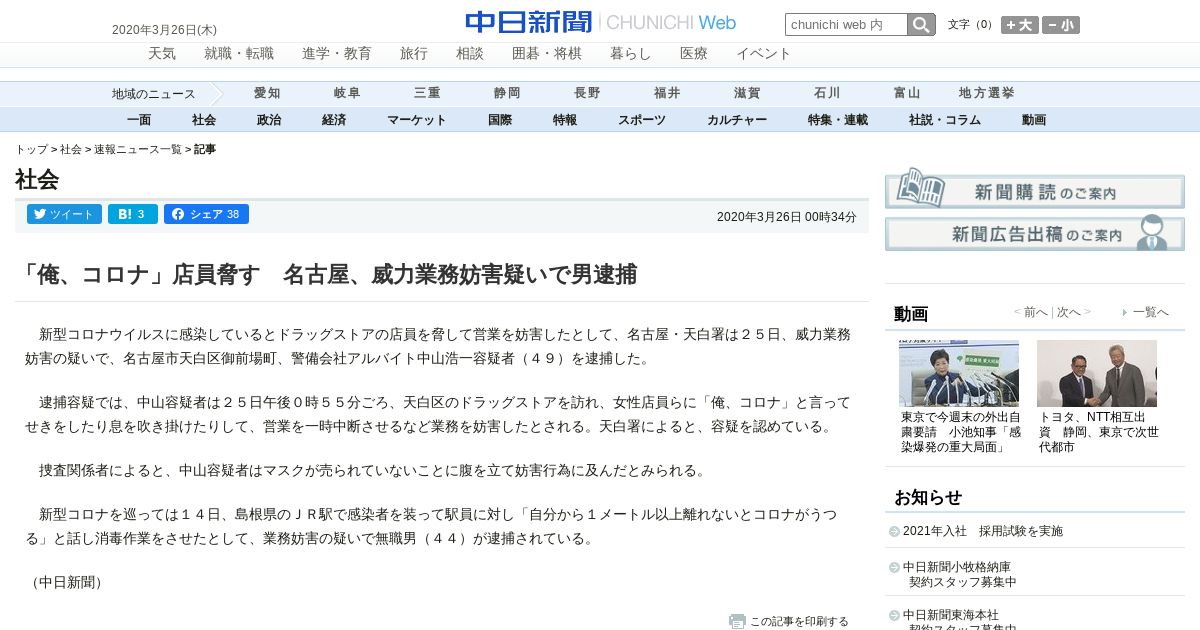Viewport: 1200px width, 630px height.
Task: Select 富山 regional news
Action: pyautogui.click(x=907, y=93)
